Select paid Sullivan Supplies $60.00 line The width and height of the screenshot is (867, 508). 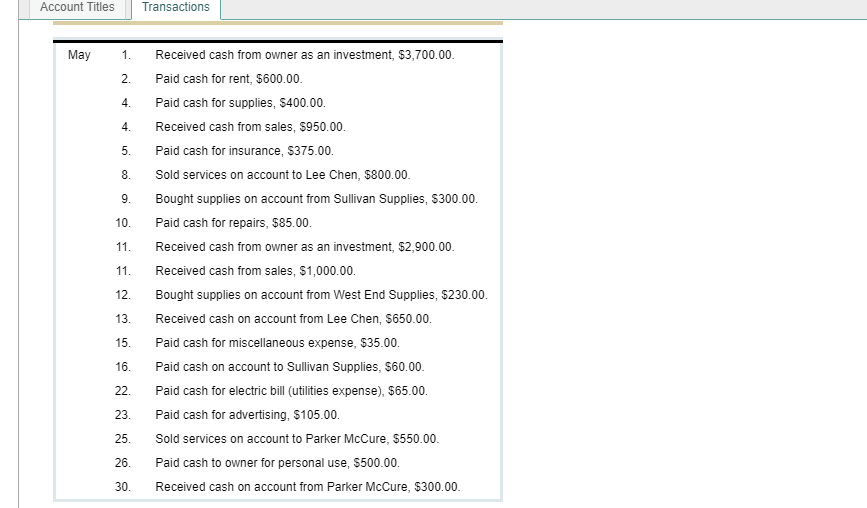click(290, 367)
